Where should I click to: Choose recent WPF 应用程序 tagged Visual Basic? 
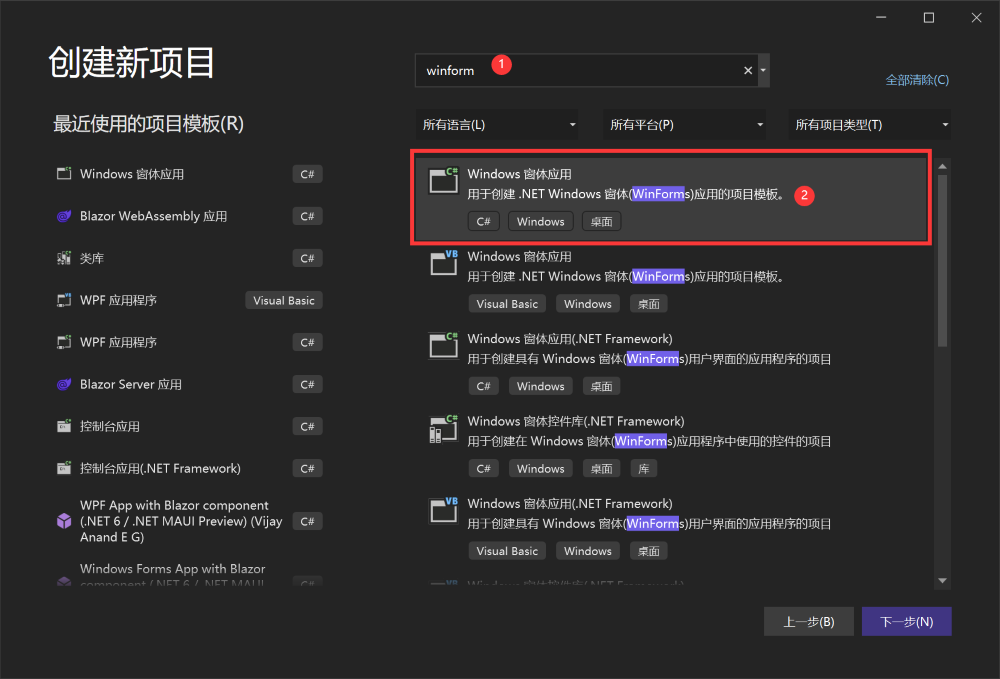(189, 300)
